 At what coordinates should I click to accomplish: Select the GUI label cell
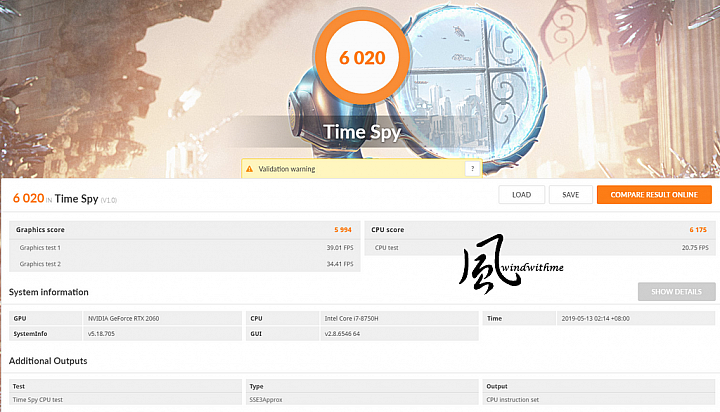pos(282,333)
